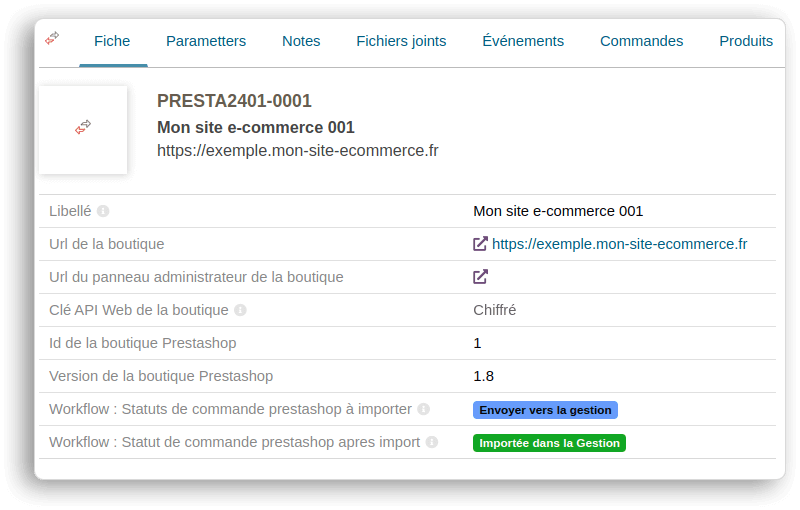Switch to the Commandes tab
This screenshot has height=510, width=800.
(x=641, y=41)
